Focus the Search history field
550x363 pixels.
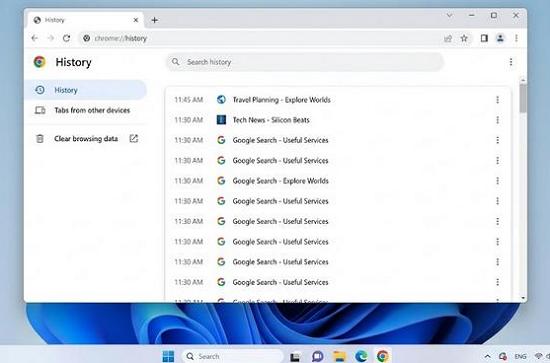(x=305, y=62)
